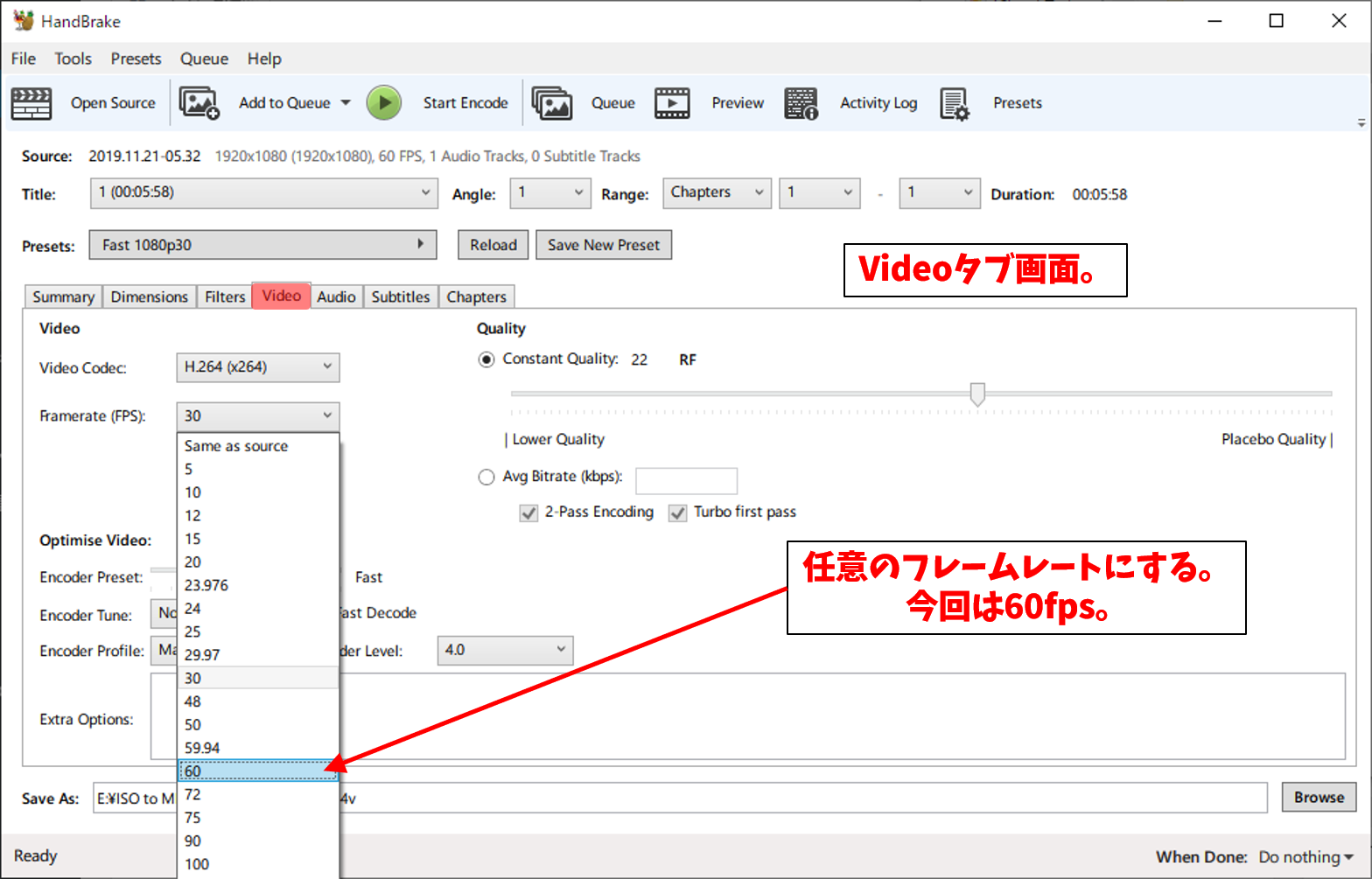Screen dimensions: 1372x879
Task: Click the Open Source clapperboard icon
Action: tap(31, 103)
